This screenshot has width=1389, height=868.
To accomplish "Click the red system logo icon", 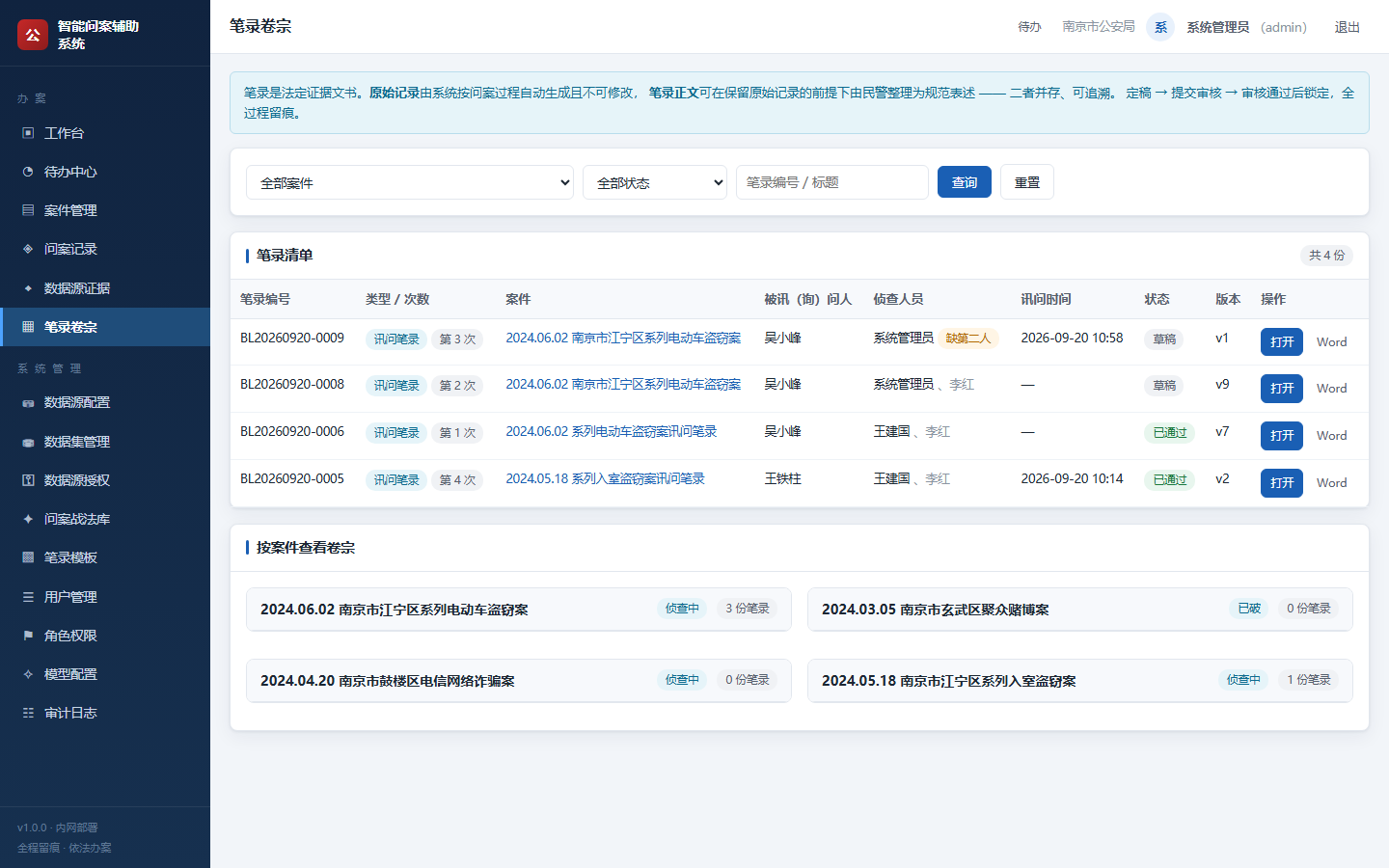I will pos(33,35).
